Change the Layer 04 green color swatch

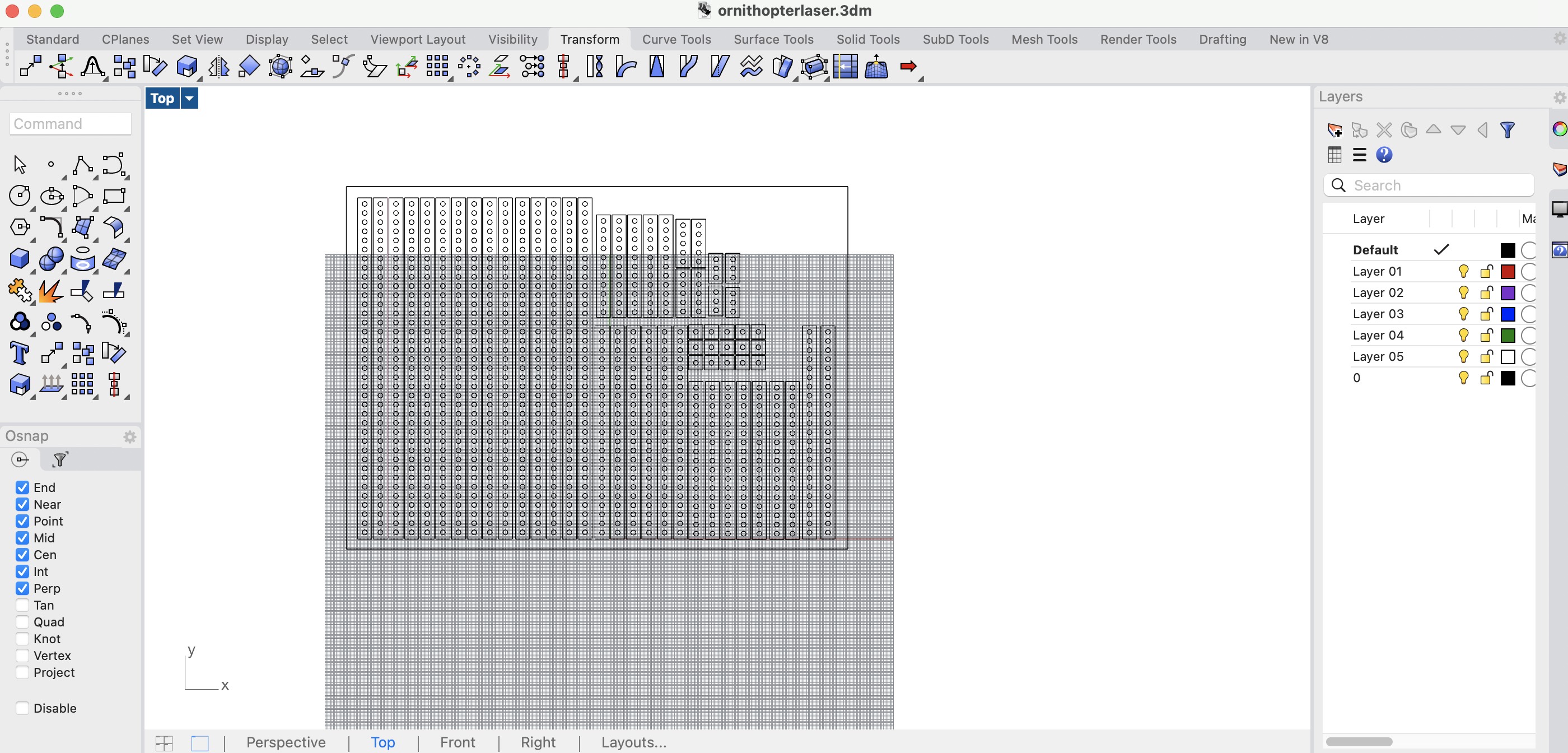[x=1507, y=335]
